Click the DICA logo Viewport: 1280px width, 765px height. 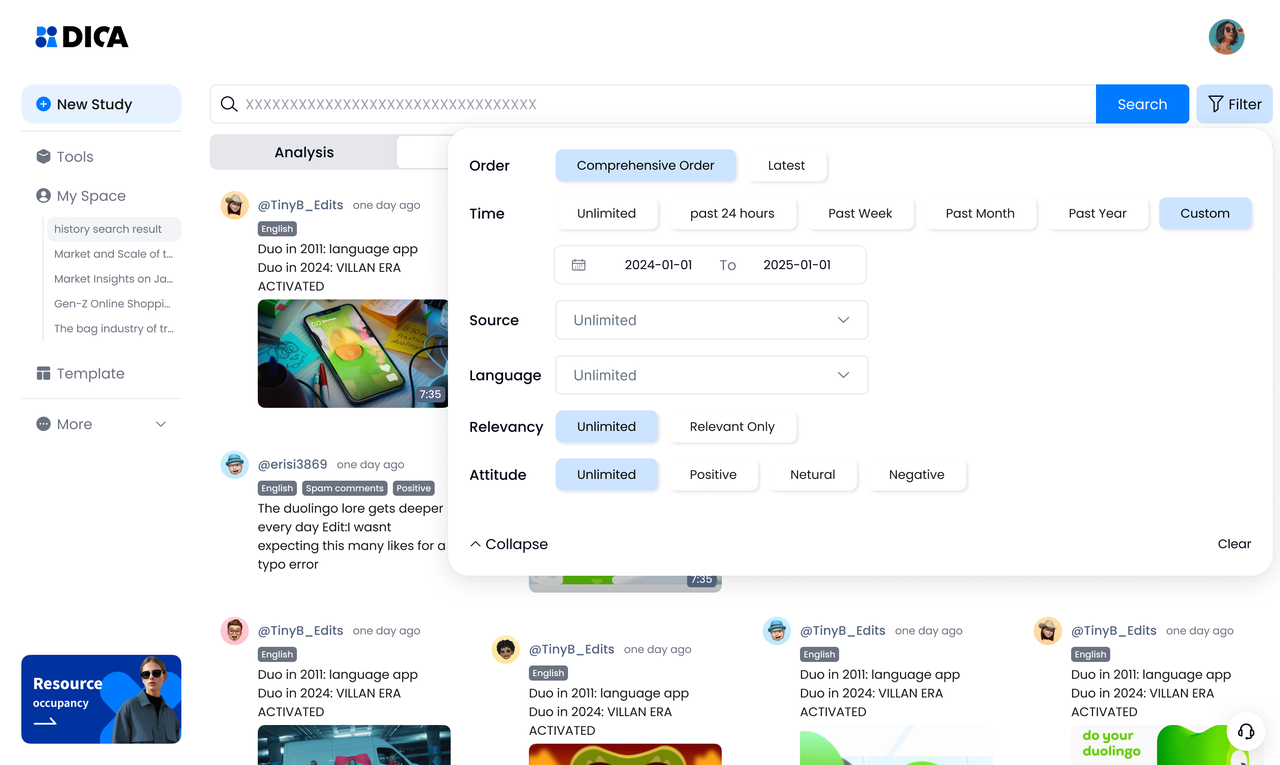pyautogui.click(x=82, y=37)
